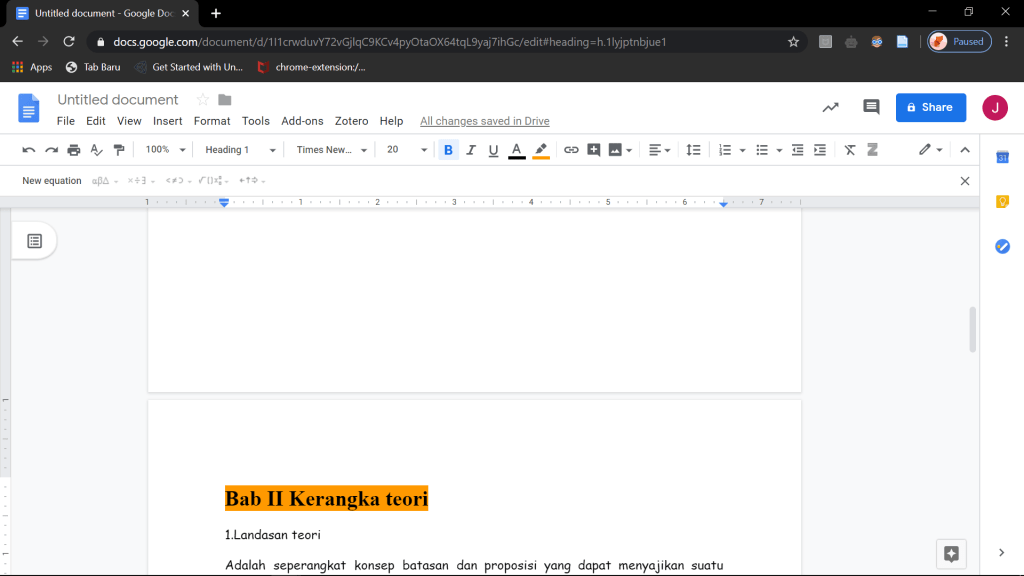Click the Insert link icon
1024x576 pixels.
(571, 150)
